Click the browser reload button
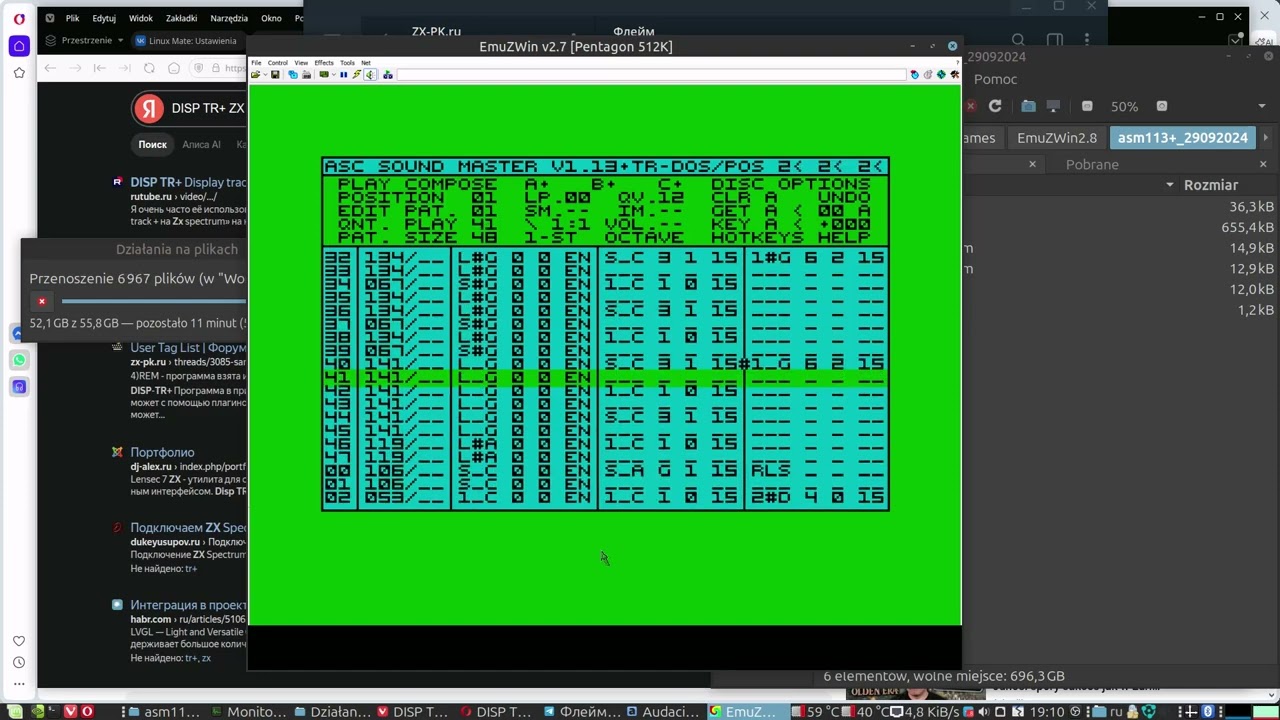 tap(149, 68)
